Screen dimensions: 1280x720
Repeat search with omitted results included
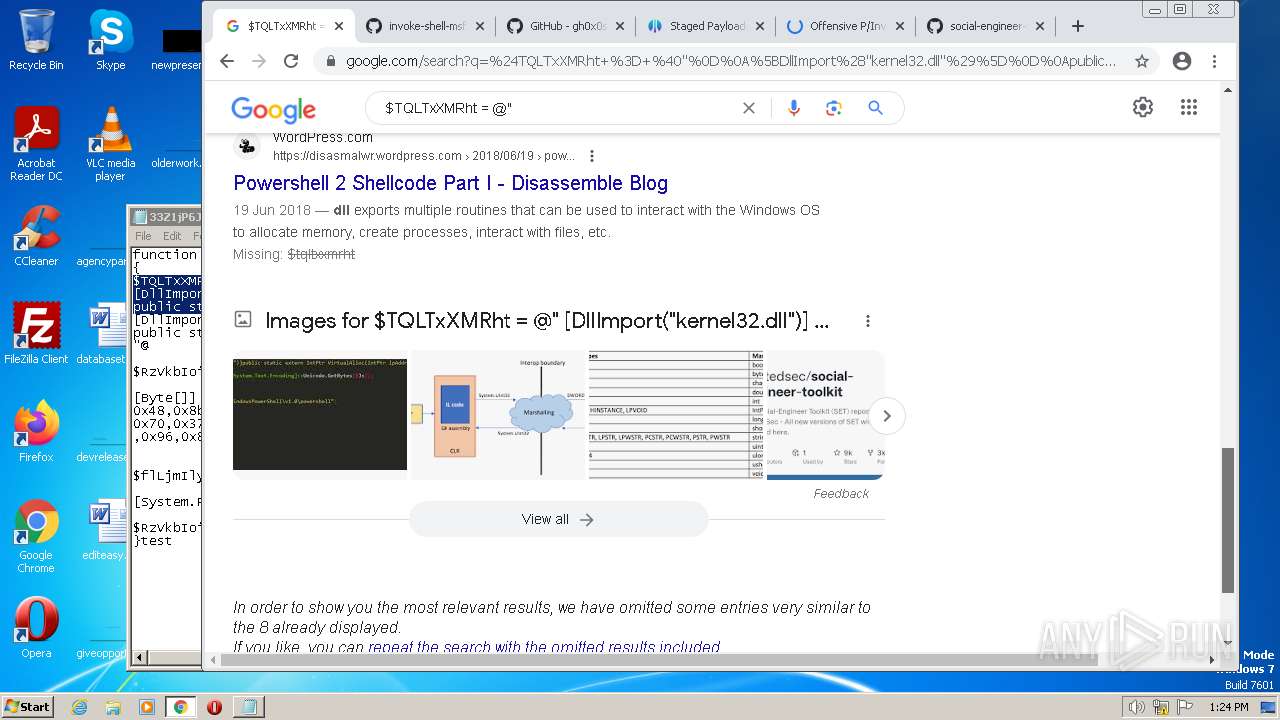coord(544,647)
